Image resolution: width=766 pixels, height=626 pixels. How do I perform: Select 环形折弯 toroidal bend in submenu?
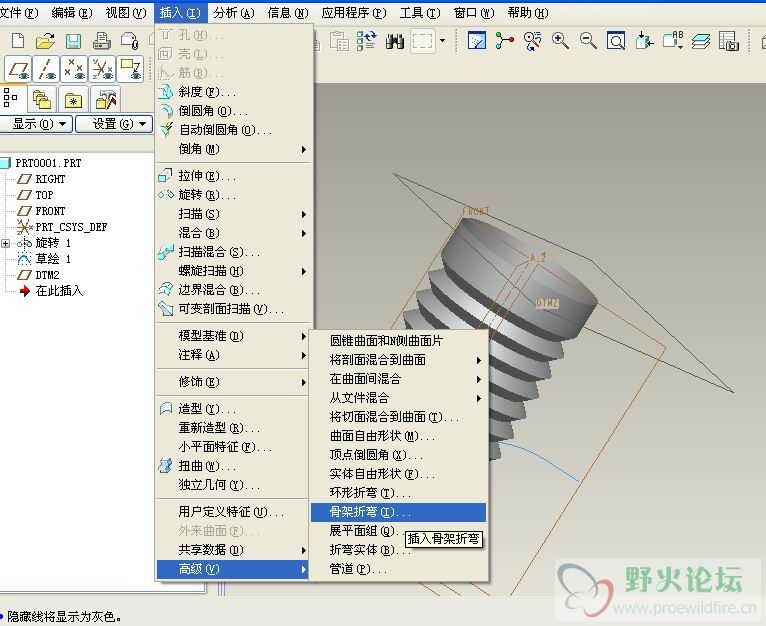pyautogui.click(x=399, y=493)
